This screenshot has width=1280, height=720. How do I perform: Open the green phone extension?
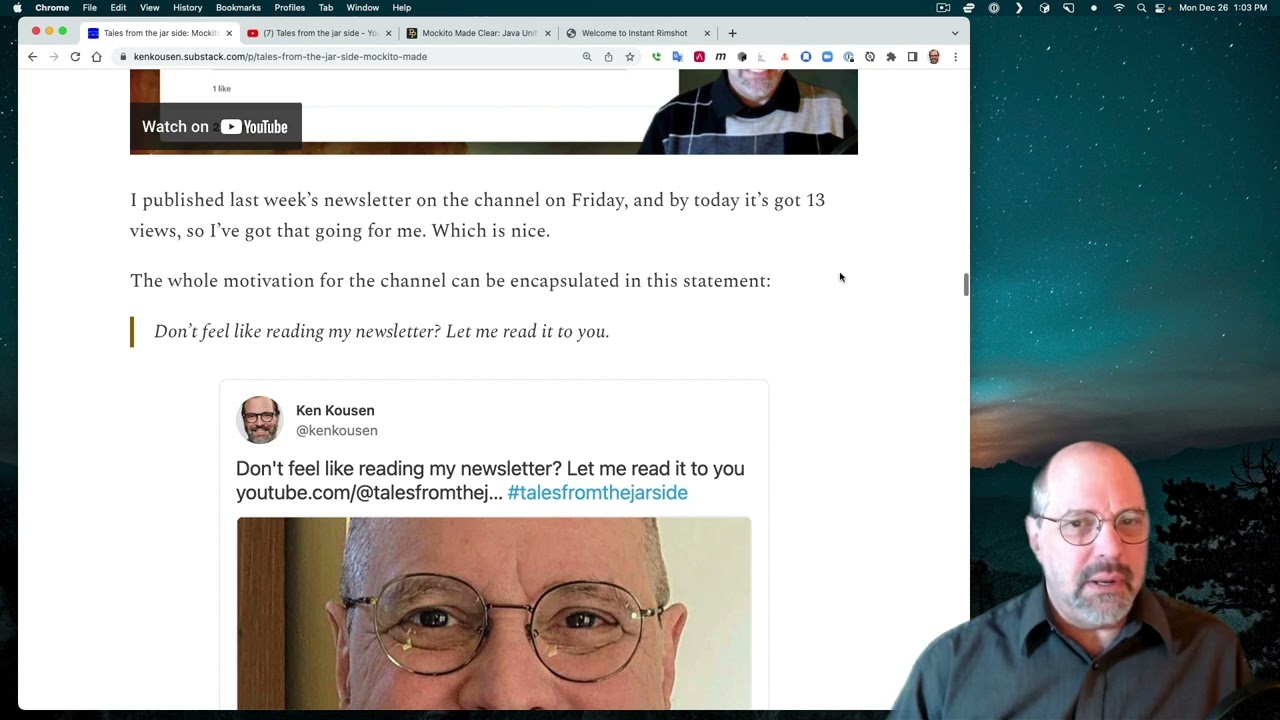[x=656, y=57]
